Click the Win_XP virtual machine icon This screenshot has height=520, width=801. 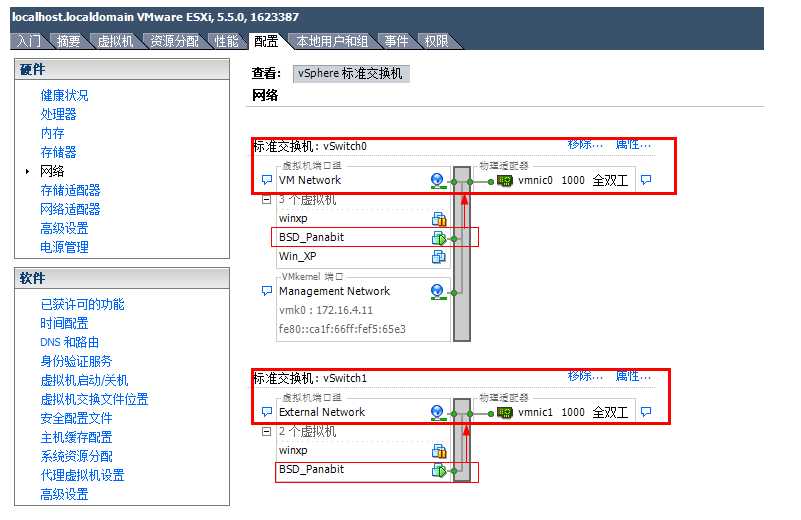click(439, 256)
